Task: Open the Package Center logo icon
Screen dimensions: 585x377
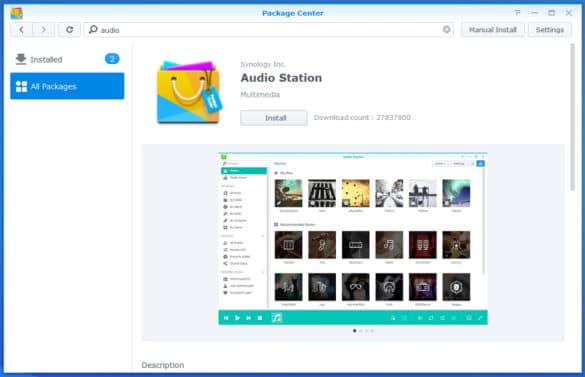Action: point(16,13)
